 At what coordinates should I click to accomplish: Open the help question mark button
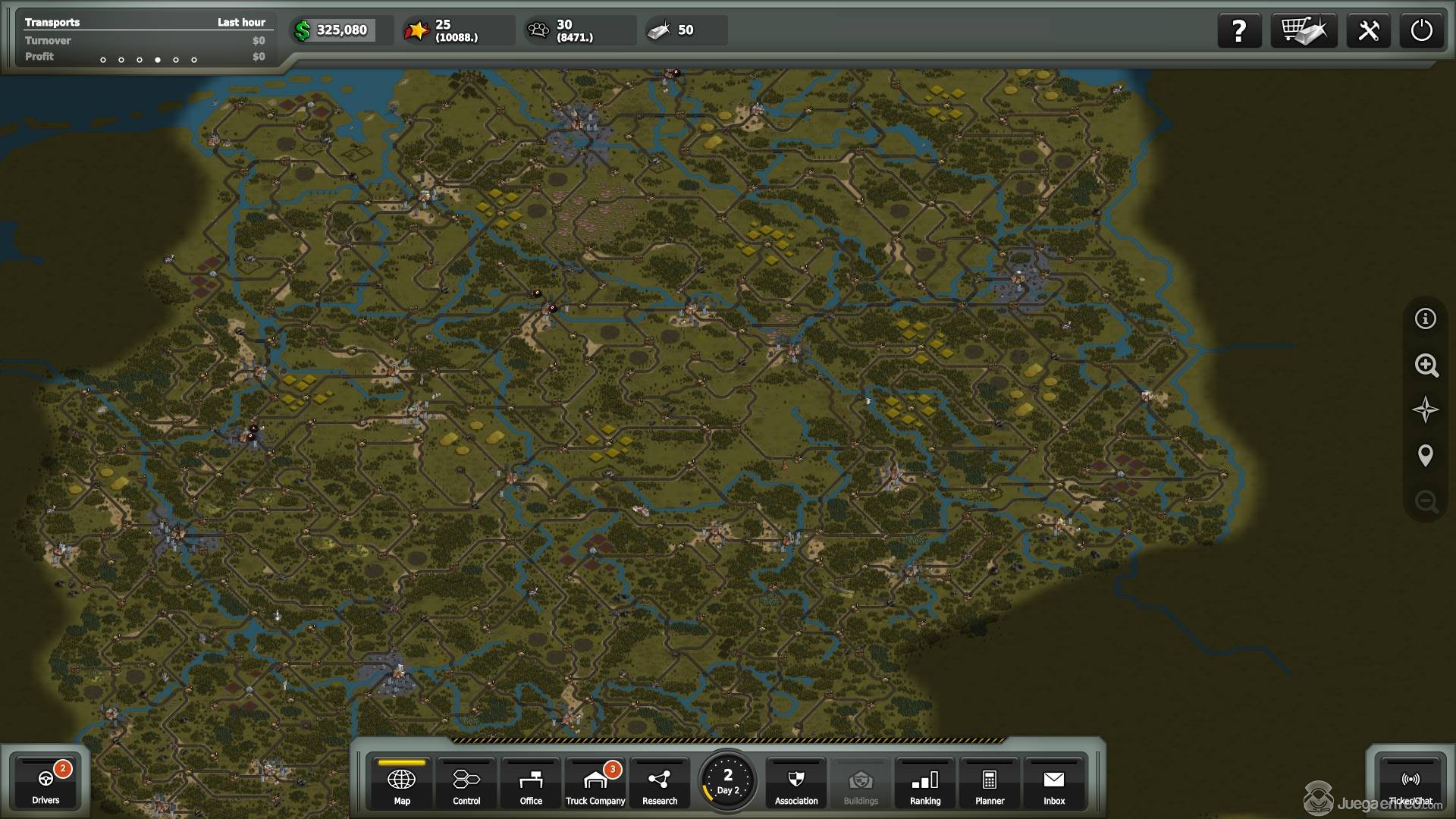(x=1239, y=31)
